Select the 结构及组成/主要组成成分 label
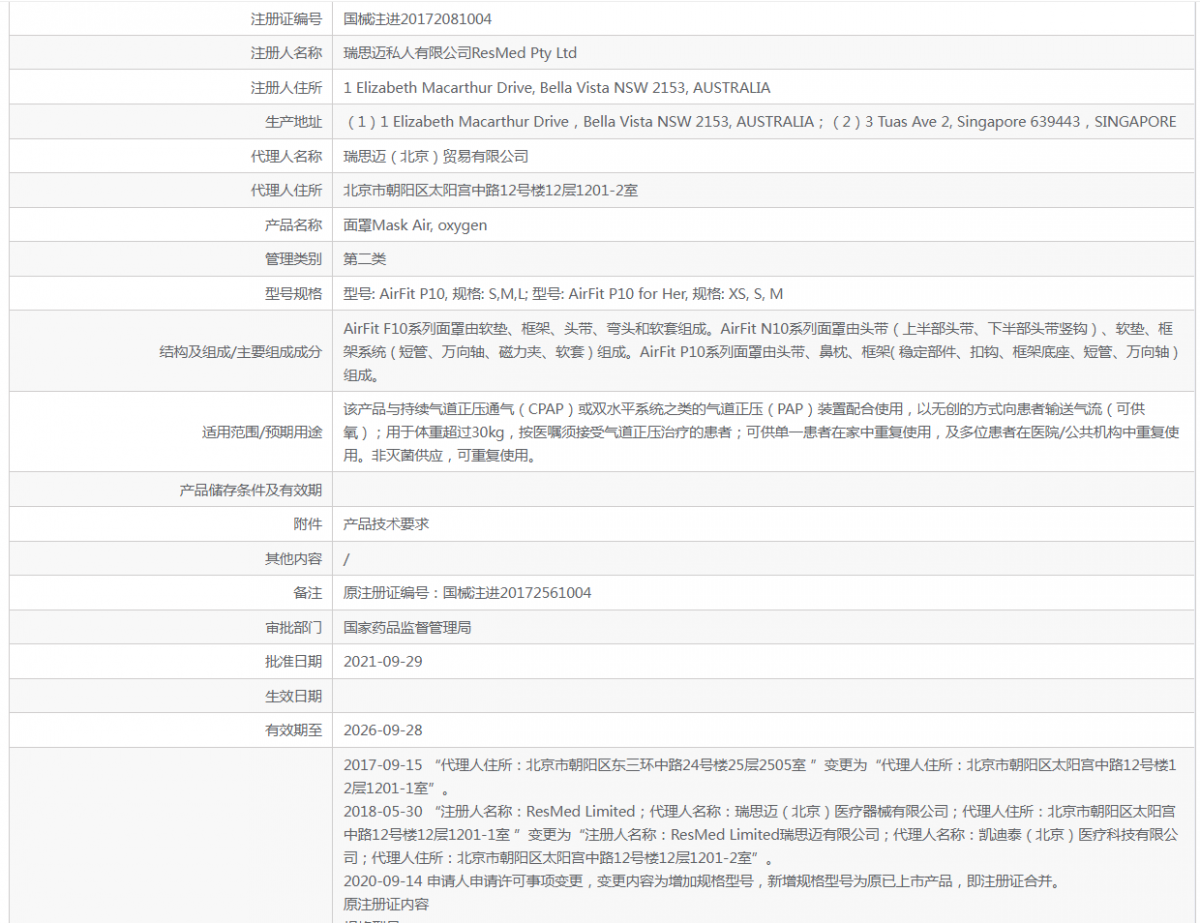The height and width of the screenshot is (923, 1200). [x=240, y=351]
